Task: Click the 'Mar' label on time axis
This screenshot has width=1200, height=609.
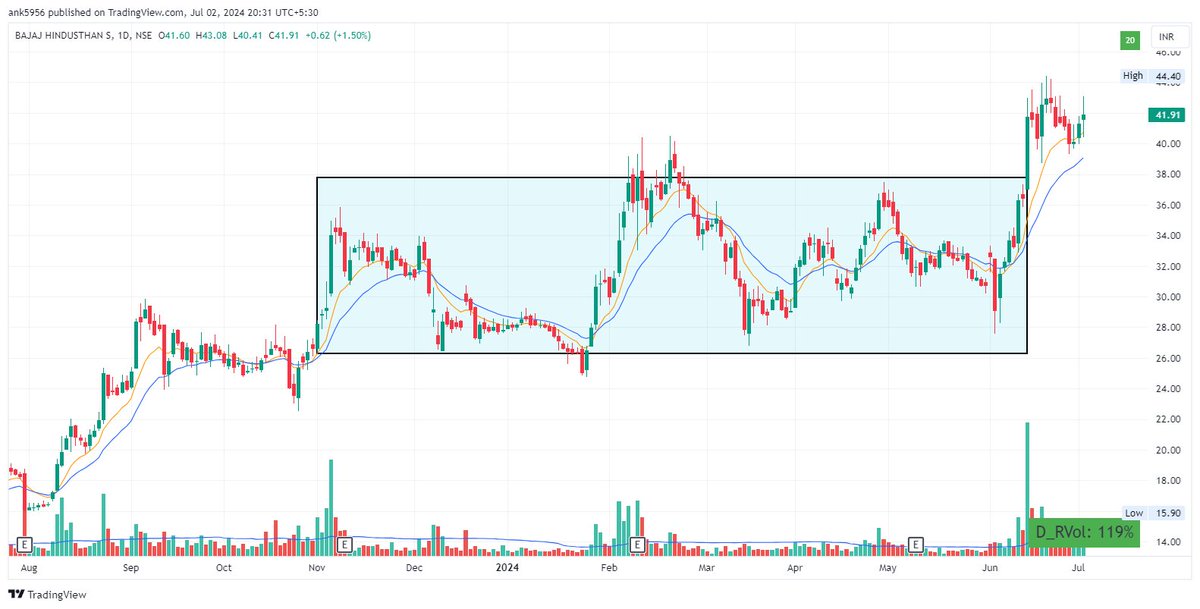Action: coord(707,567)
